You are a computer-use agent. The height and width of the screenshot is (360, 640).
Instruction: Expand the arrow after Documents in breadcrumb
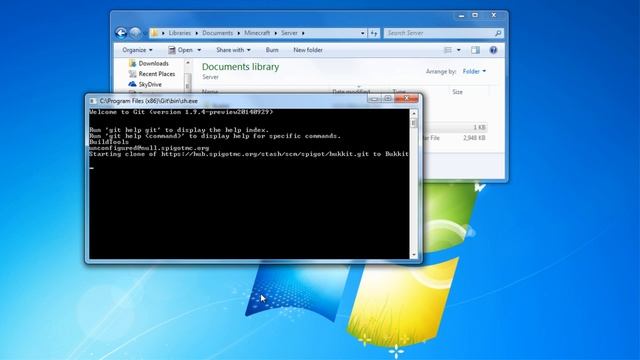point(238,33)
